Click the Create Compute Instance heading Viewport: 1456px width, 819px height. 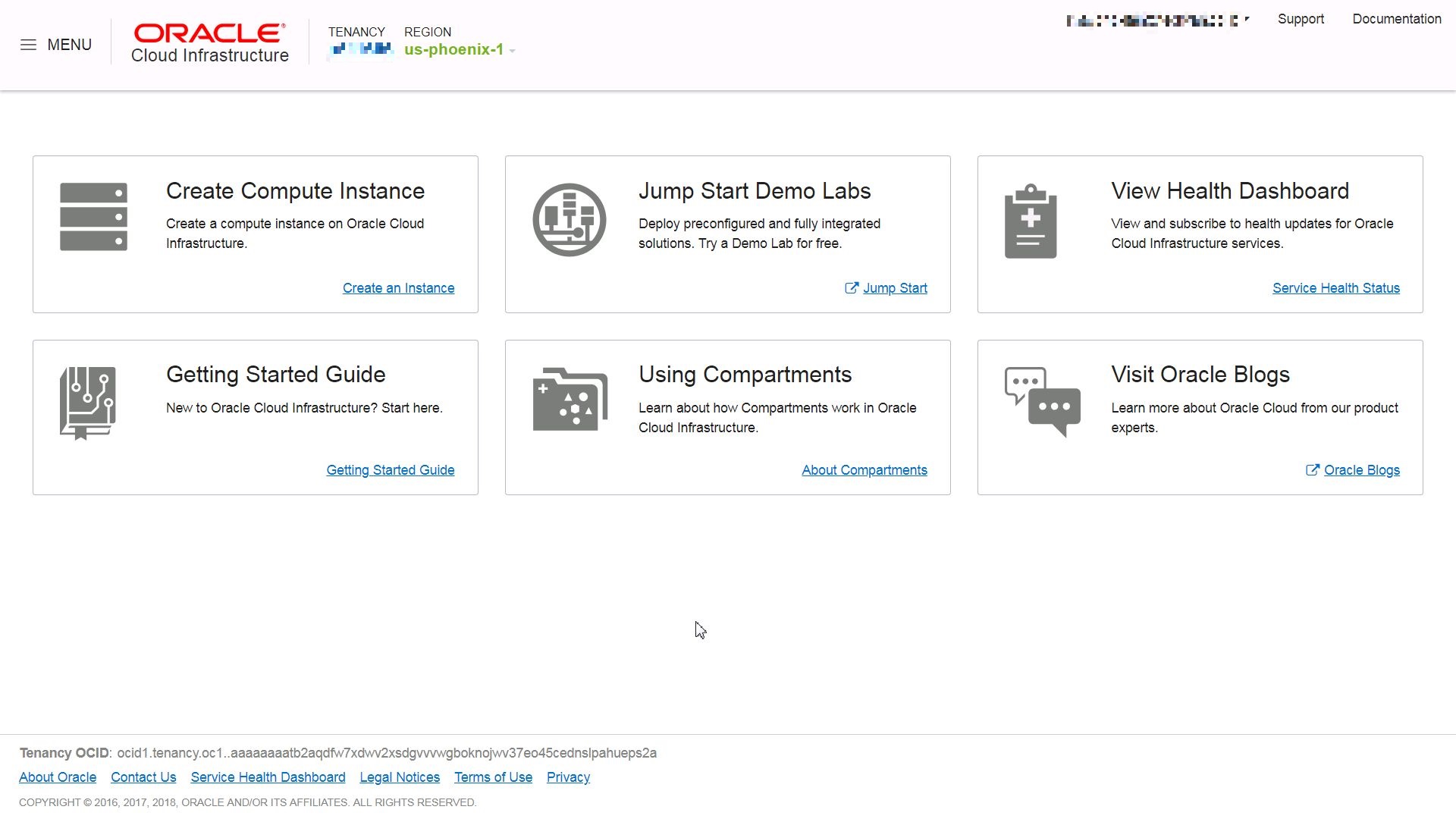[295, 191]
